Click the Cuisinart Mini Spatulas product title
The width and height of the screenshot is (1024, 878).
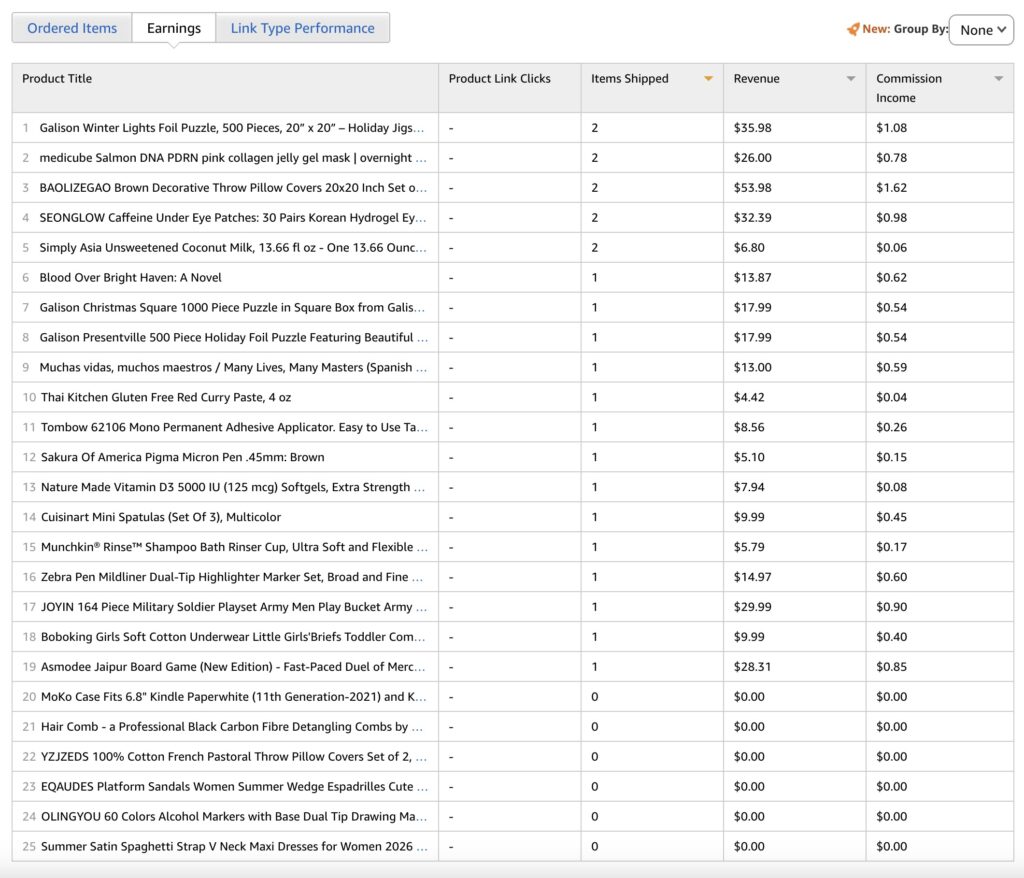pos(161,518)
